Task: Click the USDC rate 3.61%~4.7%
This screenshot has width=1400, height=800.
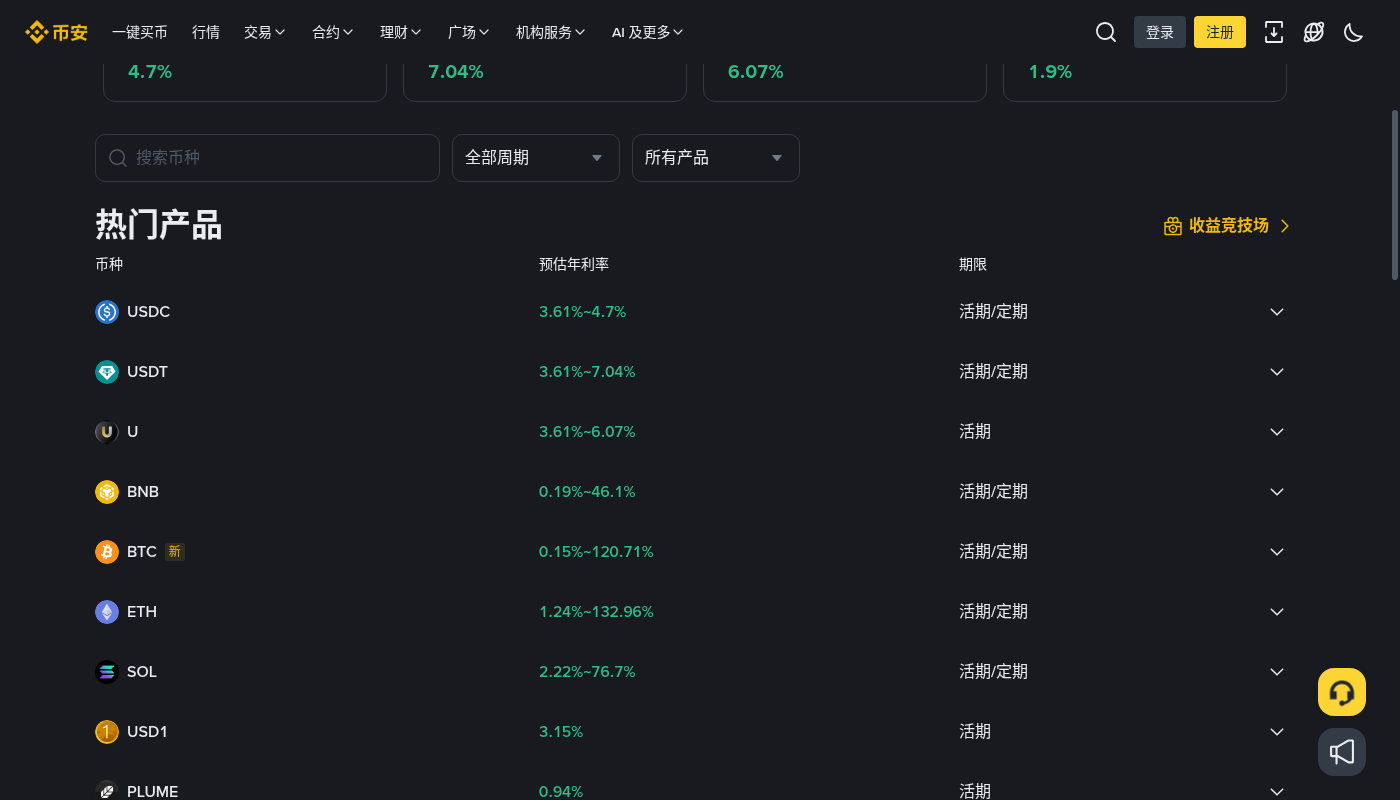Action: (x=582, y=312)
